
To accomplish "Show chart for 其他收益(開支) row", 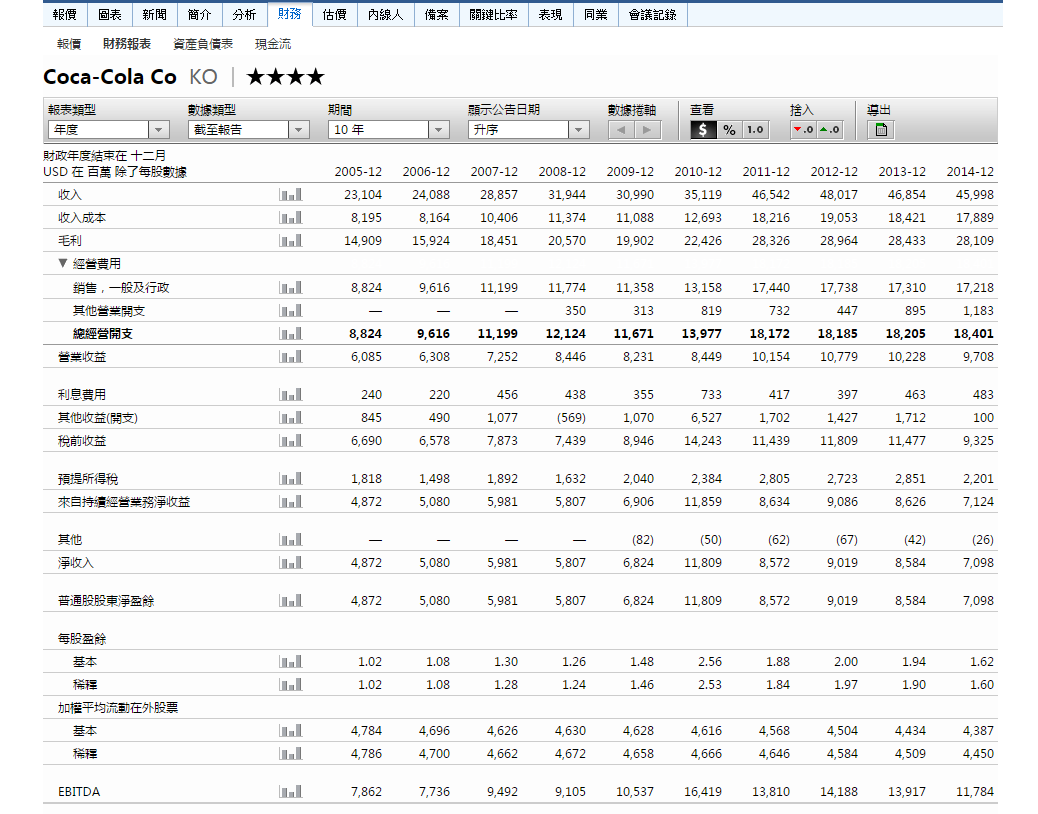I will tap(291, 418).
